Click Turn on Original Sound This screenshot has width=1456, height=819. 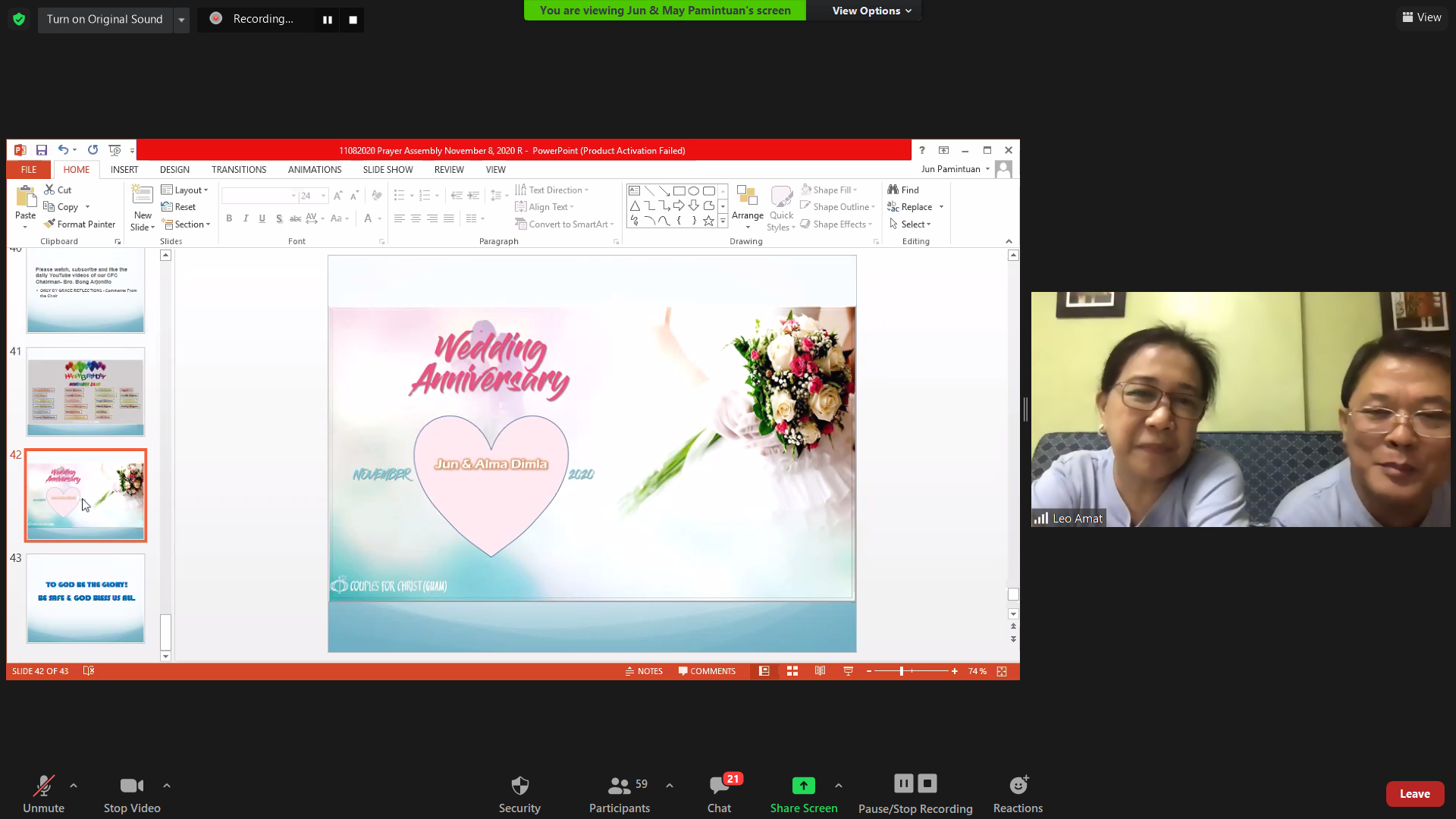(105, 19)
